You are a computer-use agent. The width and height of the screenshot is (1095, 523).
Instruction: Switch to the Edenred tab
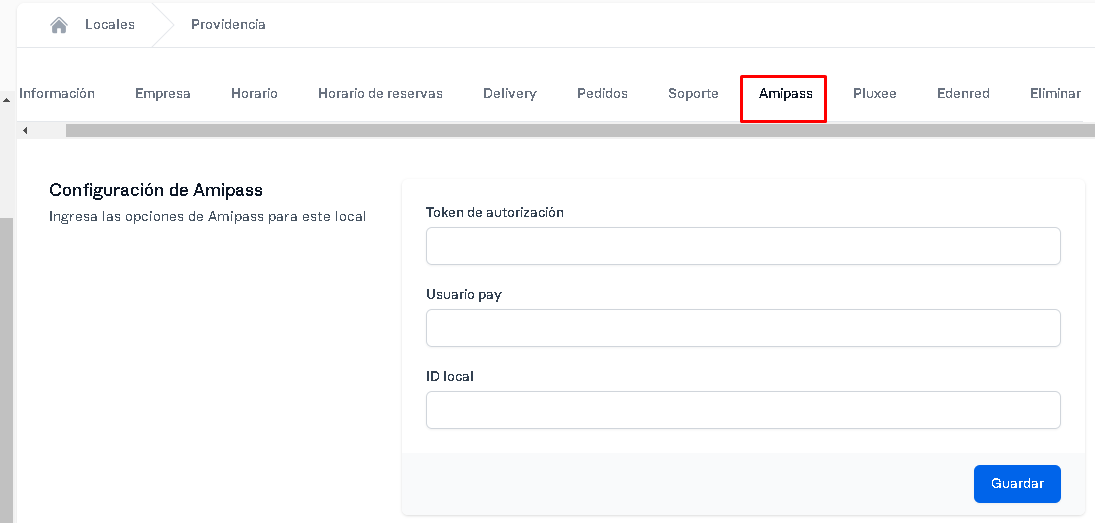coord(963,94)
